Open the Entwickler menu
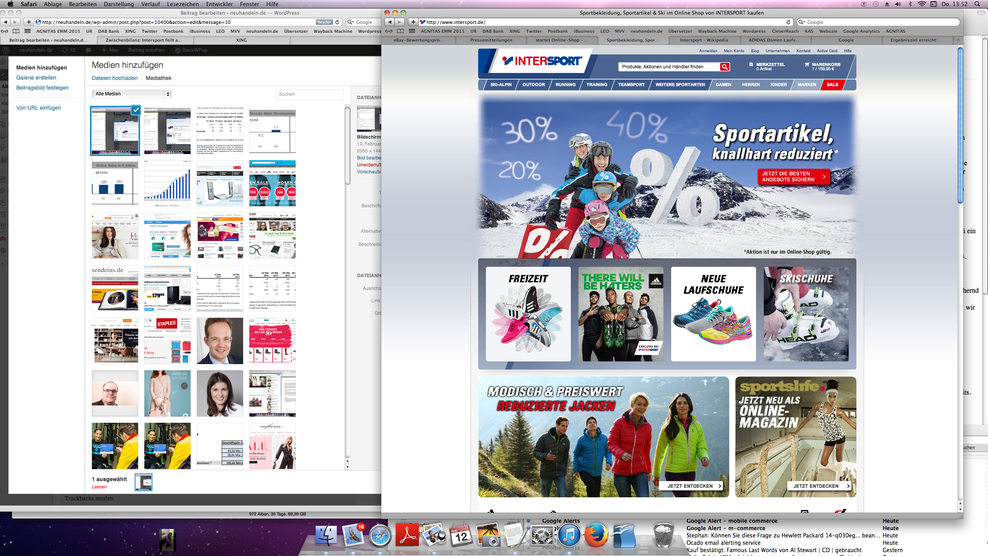Image resolution: width=988 pixels, height=556 pixels. coord(219,4)
